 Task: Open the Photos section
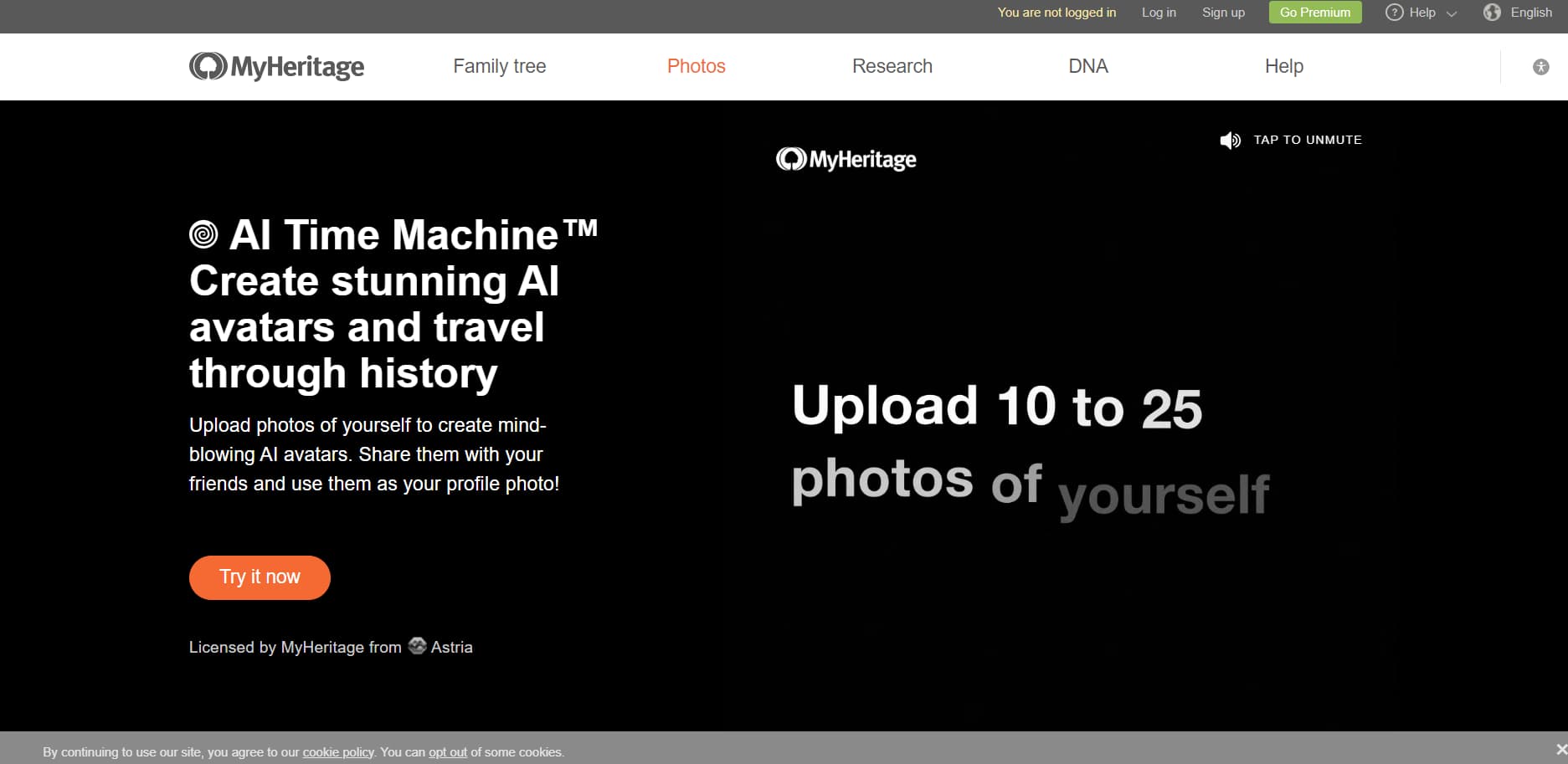(x=696, y=66)
